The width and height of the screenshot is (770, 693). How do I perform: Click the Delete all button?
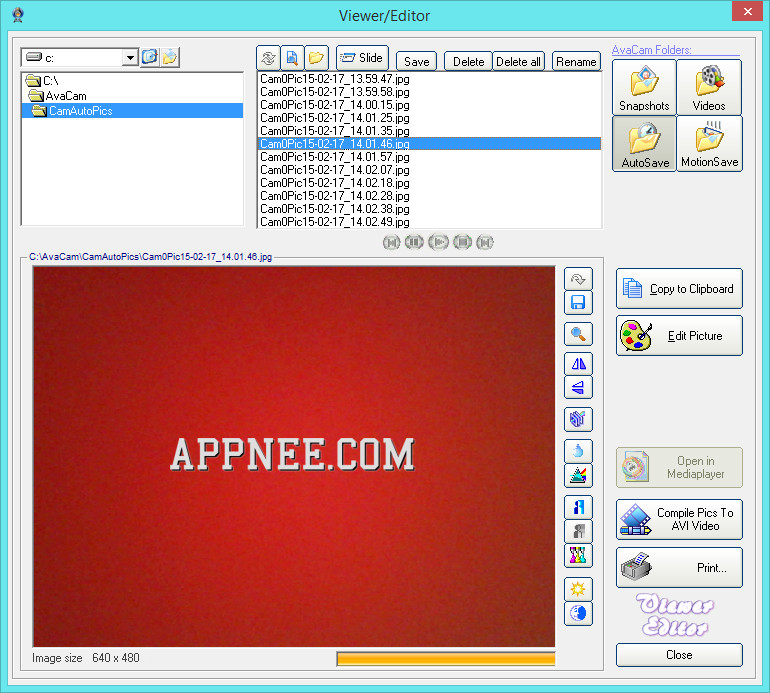click(518, 61)
